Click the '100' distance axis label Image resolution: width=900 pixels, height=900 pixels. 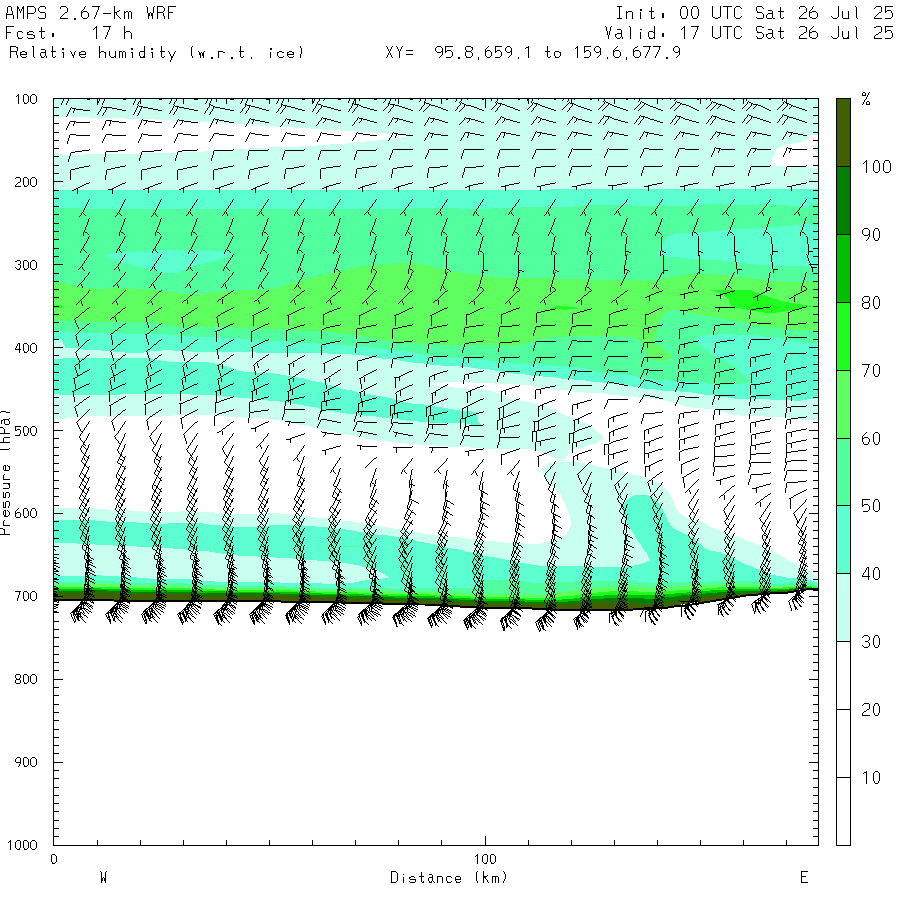point(485,859)
